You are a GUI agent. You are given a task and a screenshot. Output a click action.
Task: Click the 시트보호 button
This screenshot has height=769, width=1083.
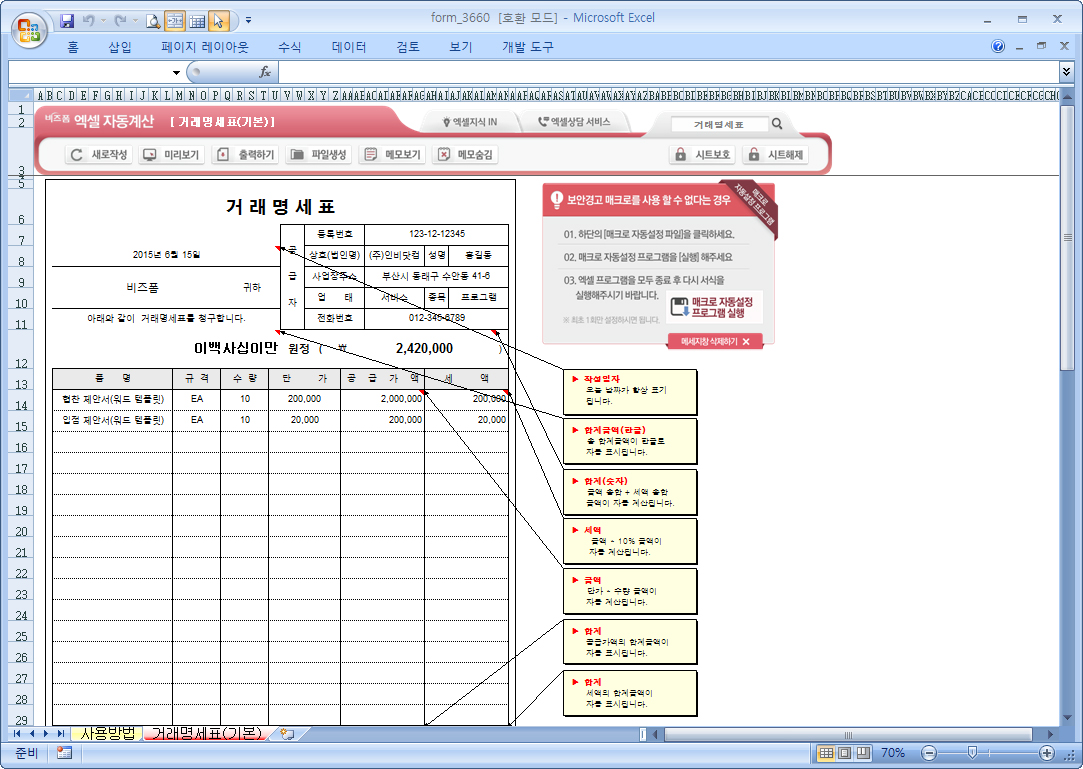pos(703,155)
